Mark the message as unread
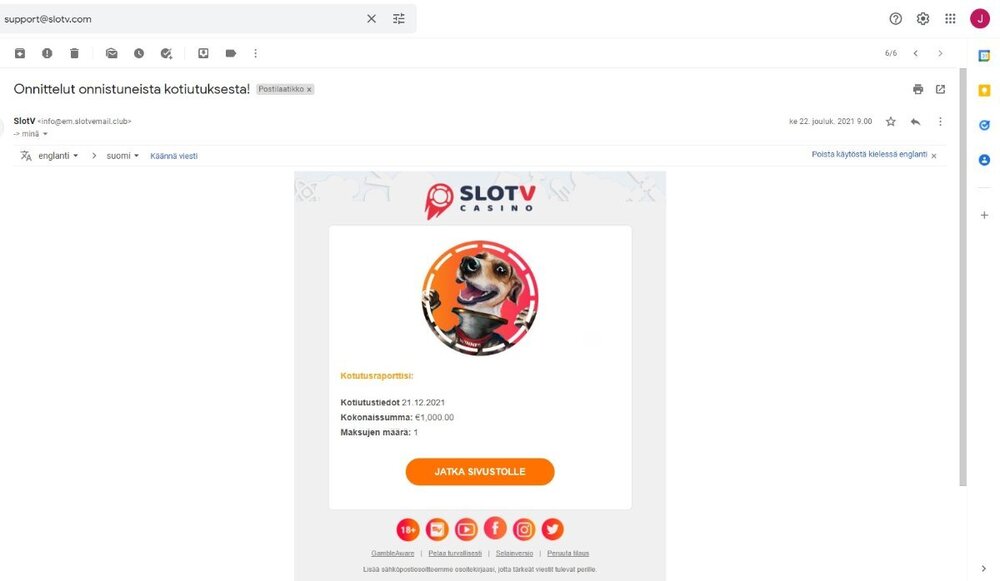 point(112,54)
